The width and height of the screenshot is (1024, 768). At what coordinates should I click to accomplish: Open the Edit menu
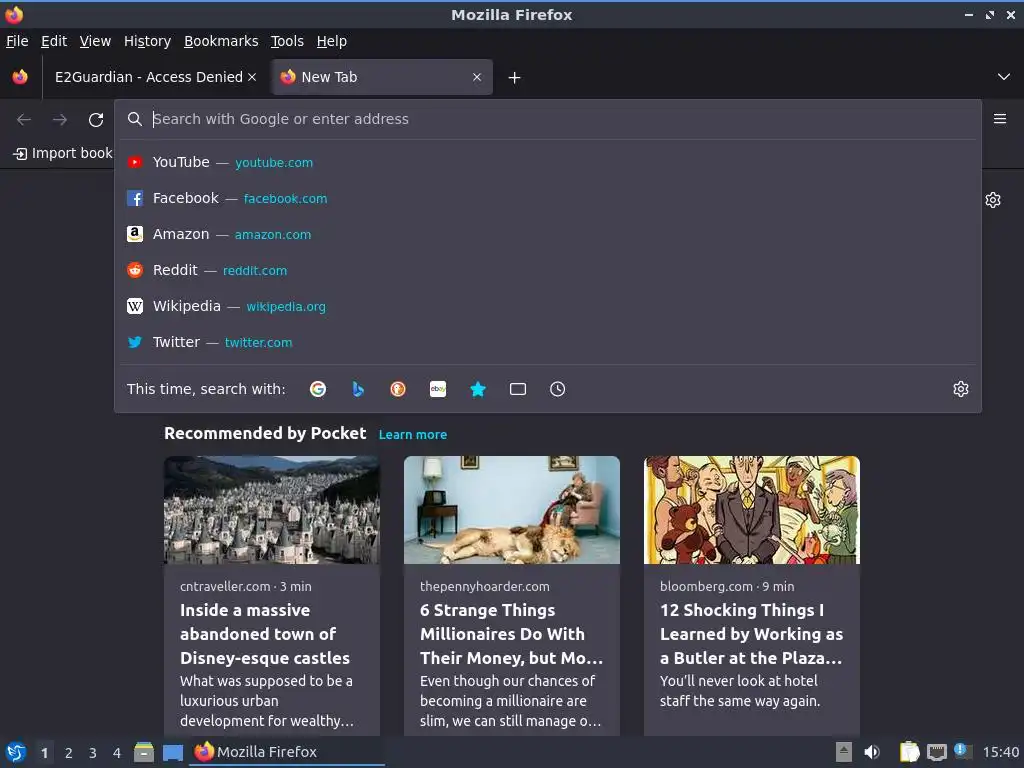point(54,41)
